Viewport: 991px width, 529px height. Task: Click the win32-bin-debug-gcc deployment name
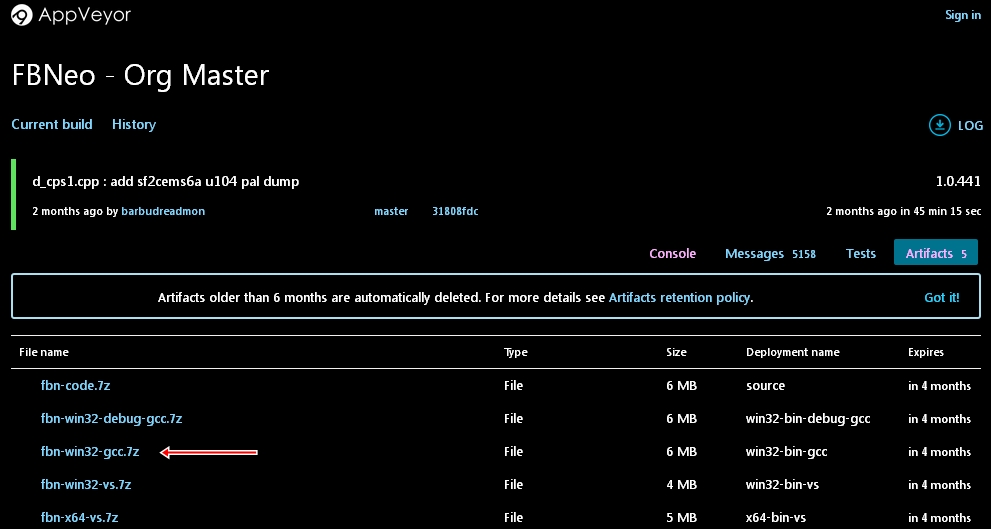tap(808, 419)
